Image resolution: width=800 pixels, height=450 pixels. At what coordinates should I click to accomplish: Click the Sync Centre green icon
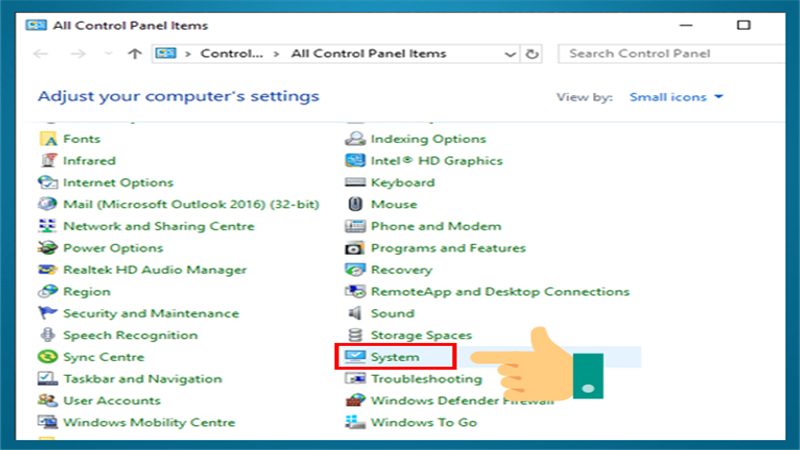pyautogui.click(x=48, y=357)
